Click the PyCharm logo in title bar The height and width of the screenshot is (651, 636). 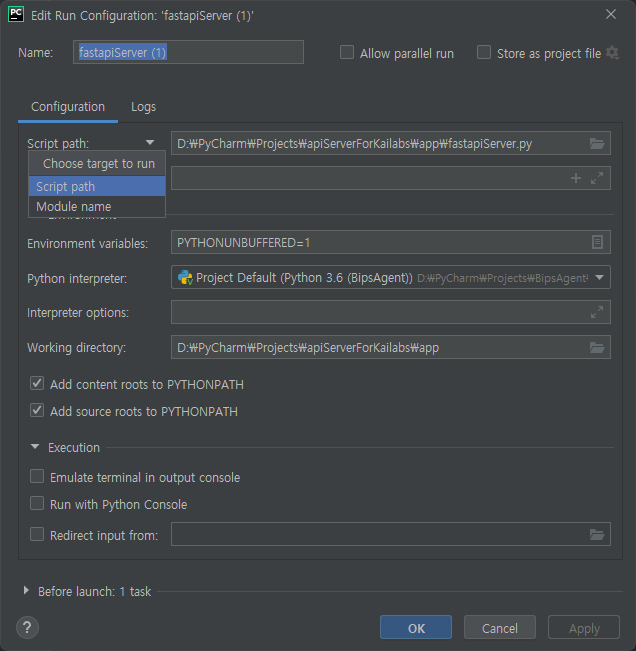pos(16,15)
